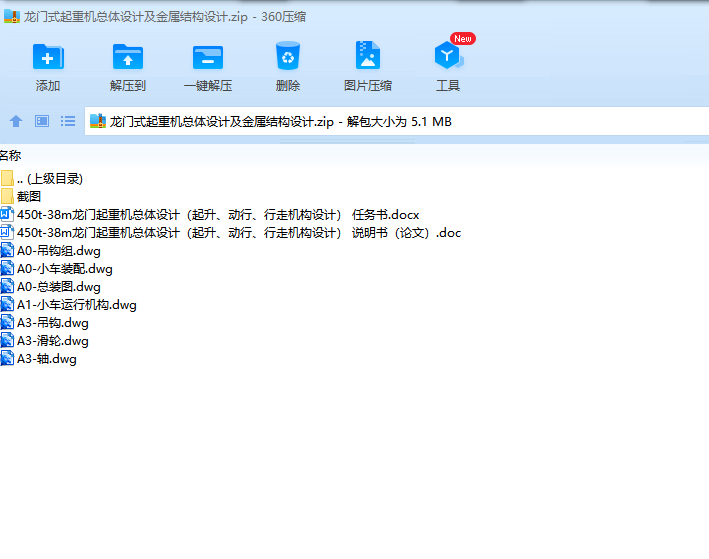Click the archive path address field

click(x=397, y=121)
